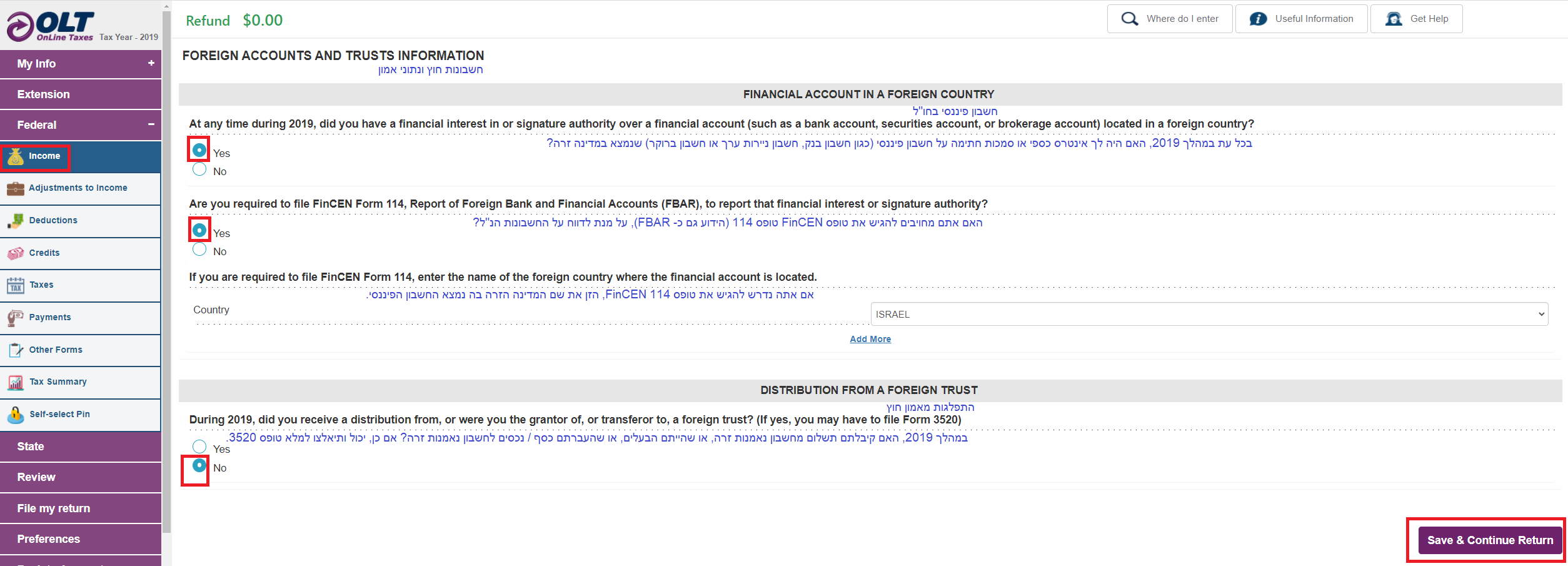Go to Payments page
This screenshot has width=1568, height=566.
click(81, 318)
